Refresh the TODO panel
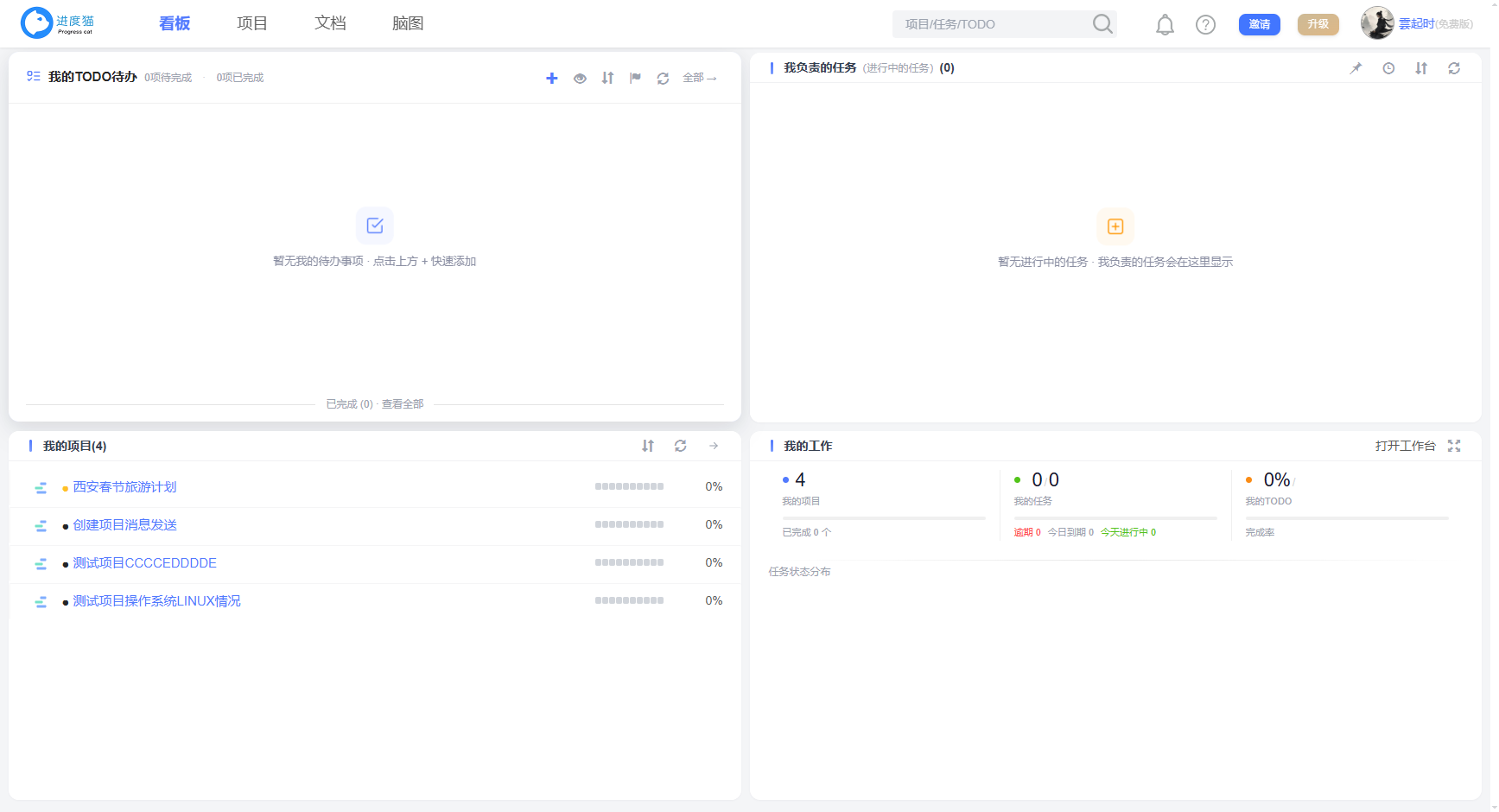This screenshot has width=1499, height=812. click(x=663, y=78)
